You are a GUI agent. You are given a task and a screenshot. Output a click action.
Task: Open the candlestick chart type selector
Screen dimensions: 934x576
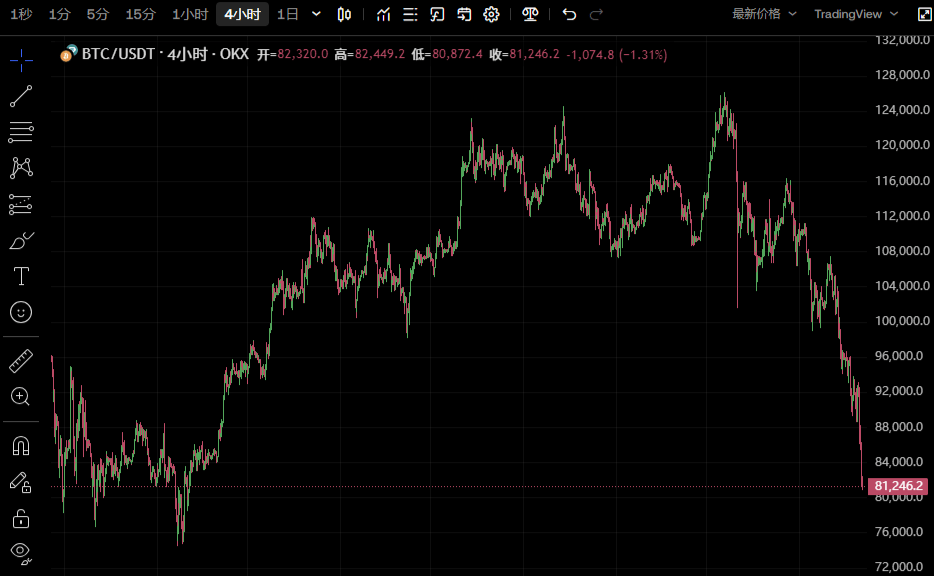point(345,14)
